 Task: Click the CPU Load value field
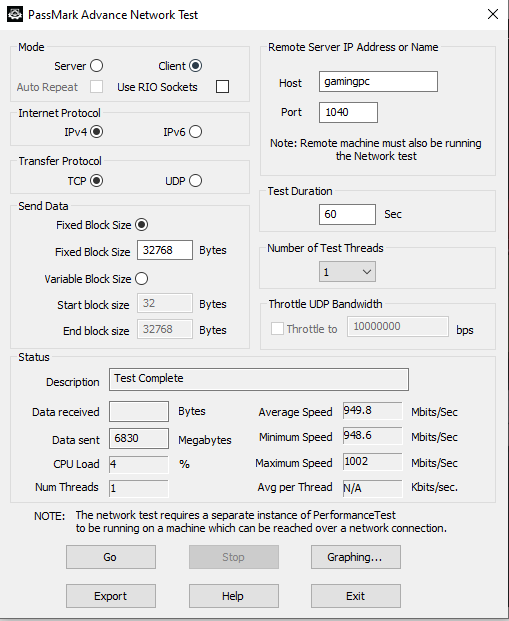tap(139, 464)
